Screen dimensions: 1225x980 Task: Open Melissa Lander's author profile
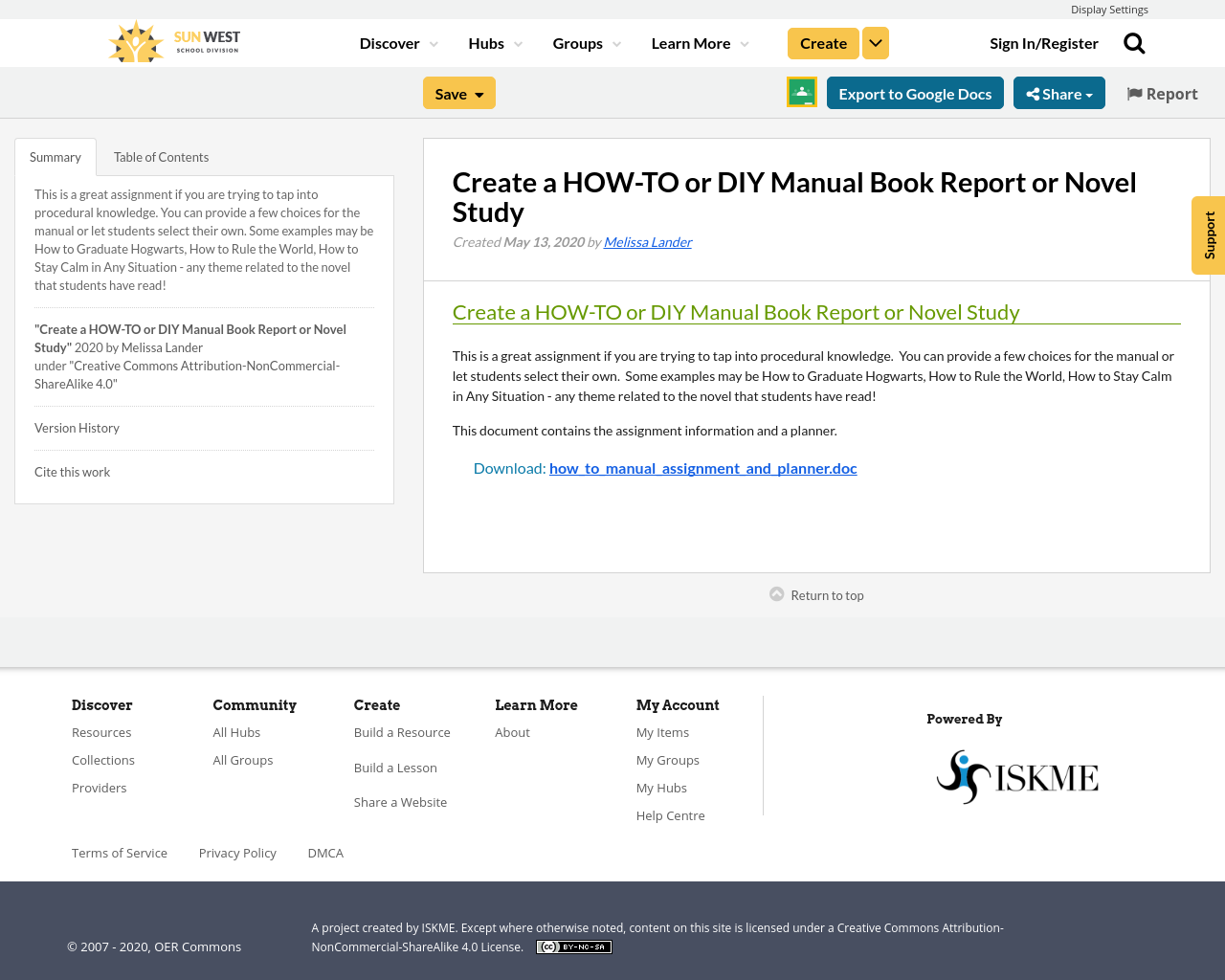tap(647, 240)
